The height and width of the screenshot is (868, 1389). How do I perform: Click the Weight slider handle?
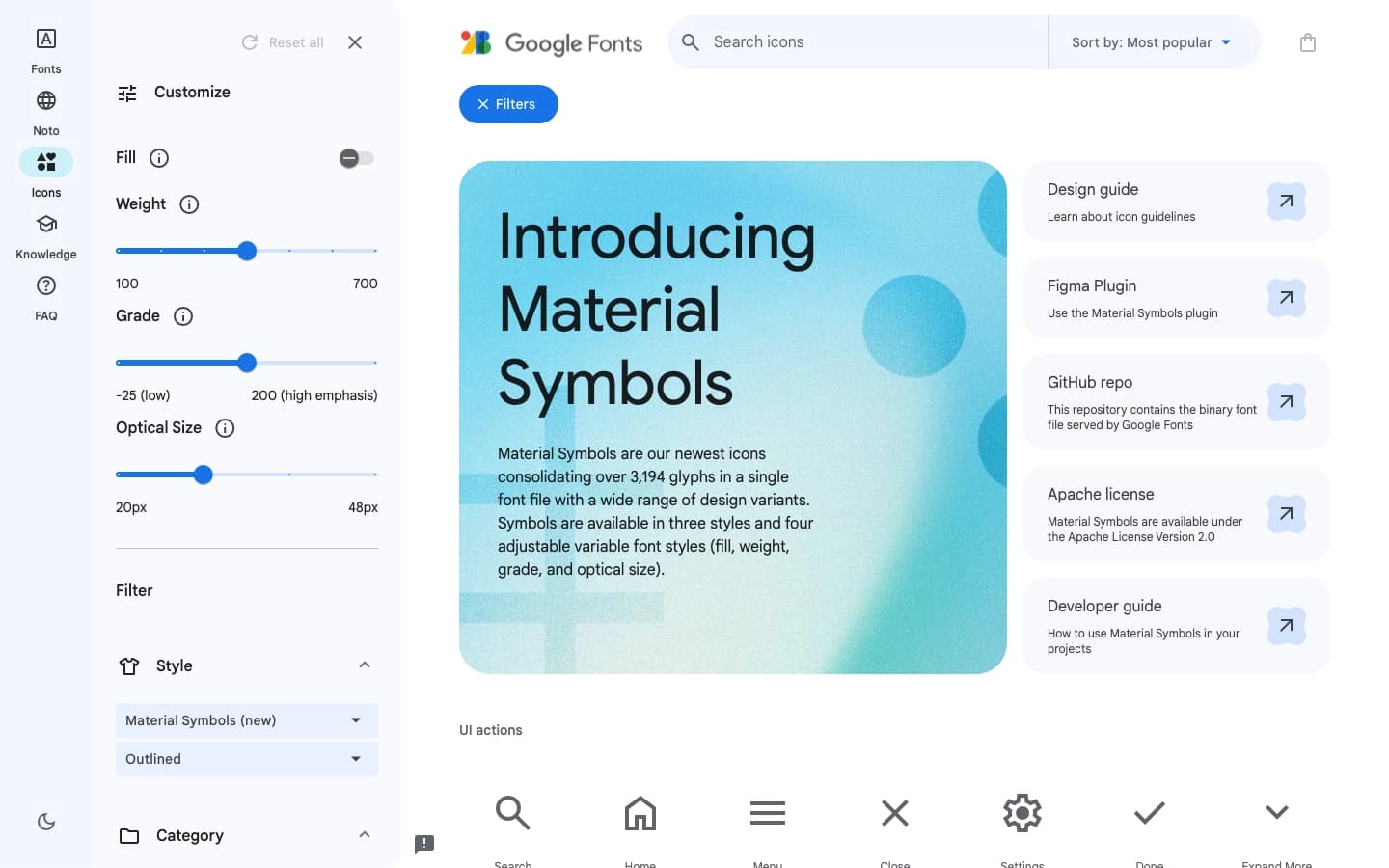[247, 251]
